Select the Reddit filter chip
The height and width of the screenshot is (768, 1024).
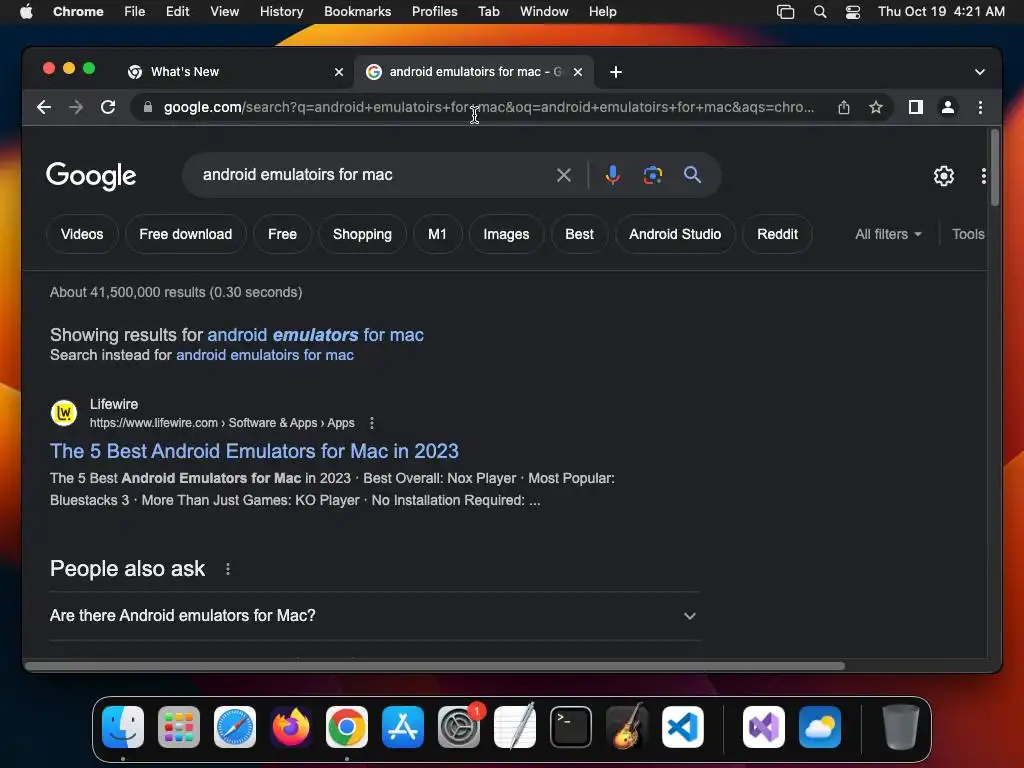[777, 234]
